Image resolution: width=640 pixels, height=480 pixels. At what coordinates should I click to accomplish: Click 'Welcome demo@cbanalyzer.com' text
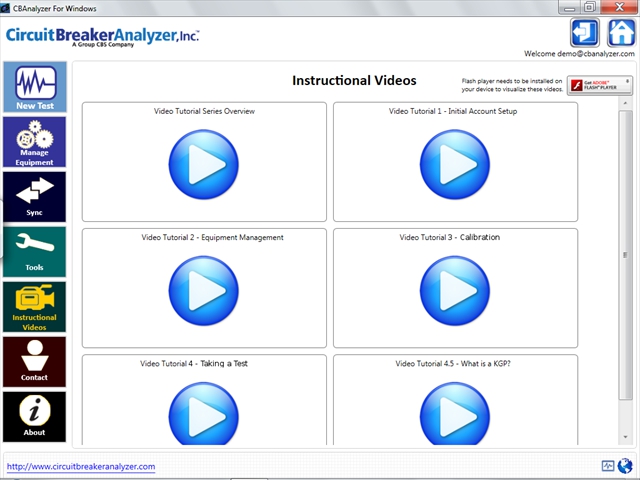tap(579, 53)
